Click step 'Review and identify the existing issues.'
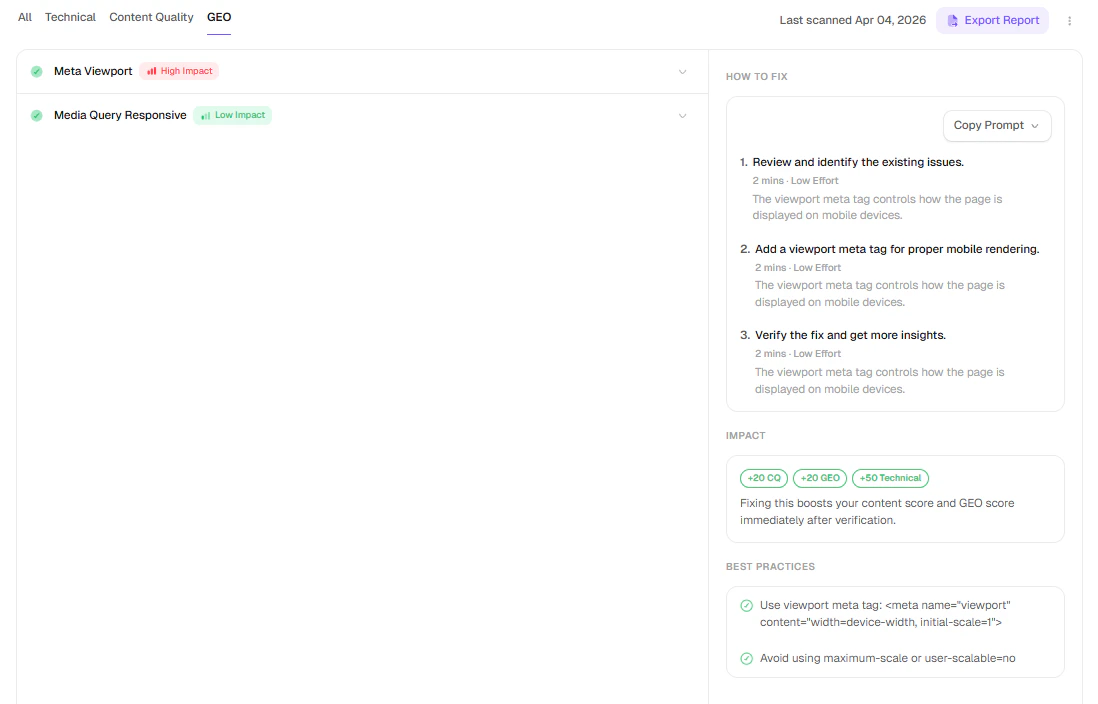This screenshot has width=1098, height=704. 858,162
